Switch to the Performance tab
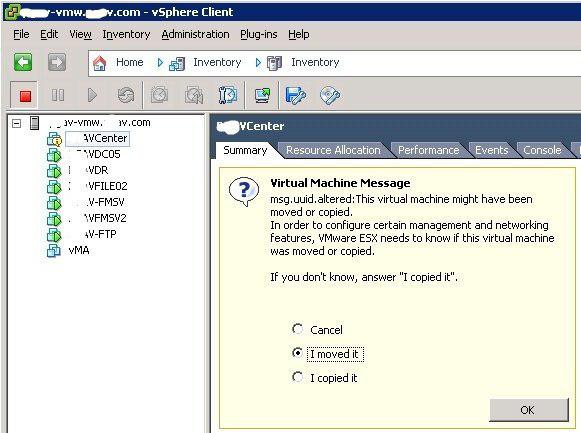This screenshot has height=433, width=581. click(x=428, y=150)
